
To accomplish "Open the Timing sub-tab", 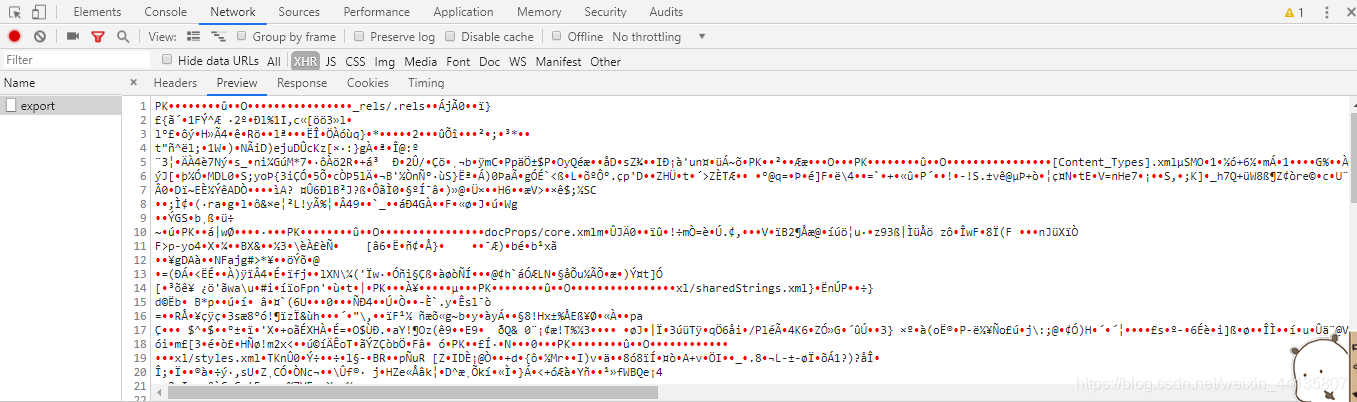I will 426,83.
